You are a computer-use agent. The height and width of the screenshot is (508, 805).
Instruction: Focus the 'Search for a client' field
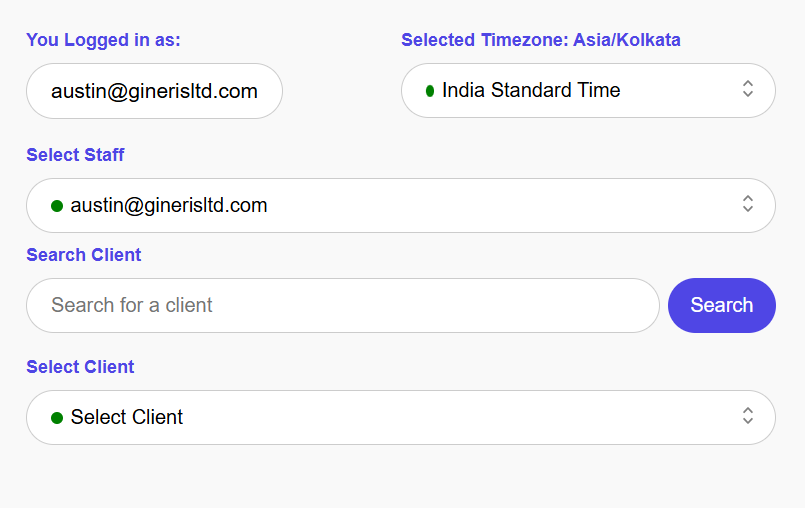coord(342,305)
